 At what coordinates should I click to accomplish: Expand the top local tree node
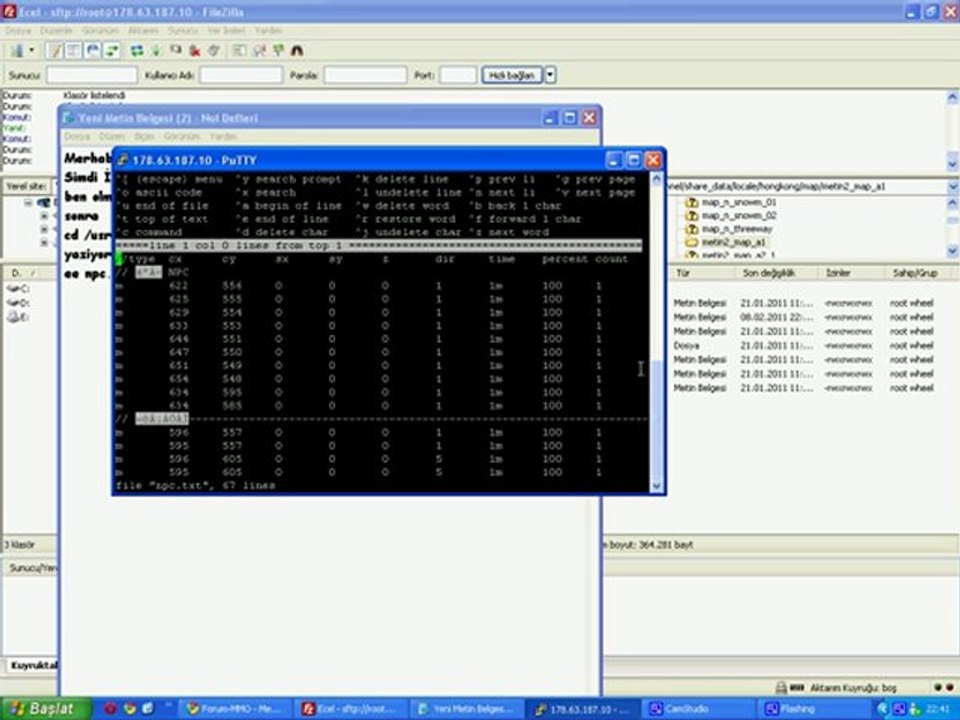[x=29, y=203]
